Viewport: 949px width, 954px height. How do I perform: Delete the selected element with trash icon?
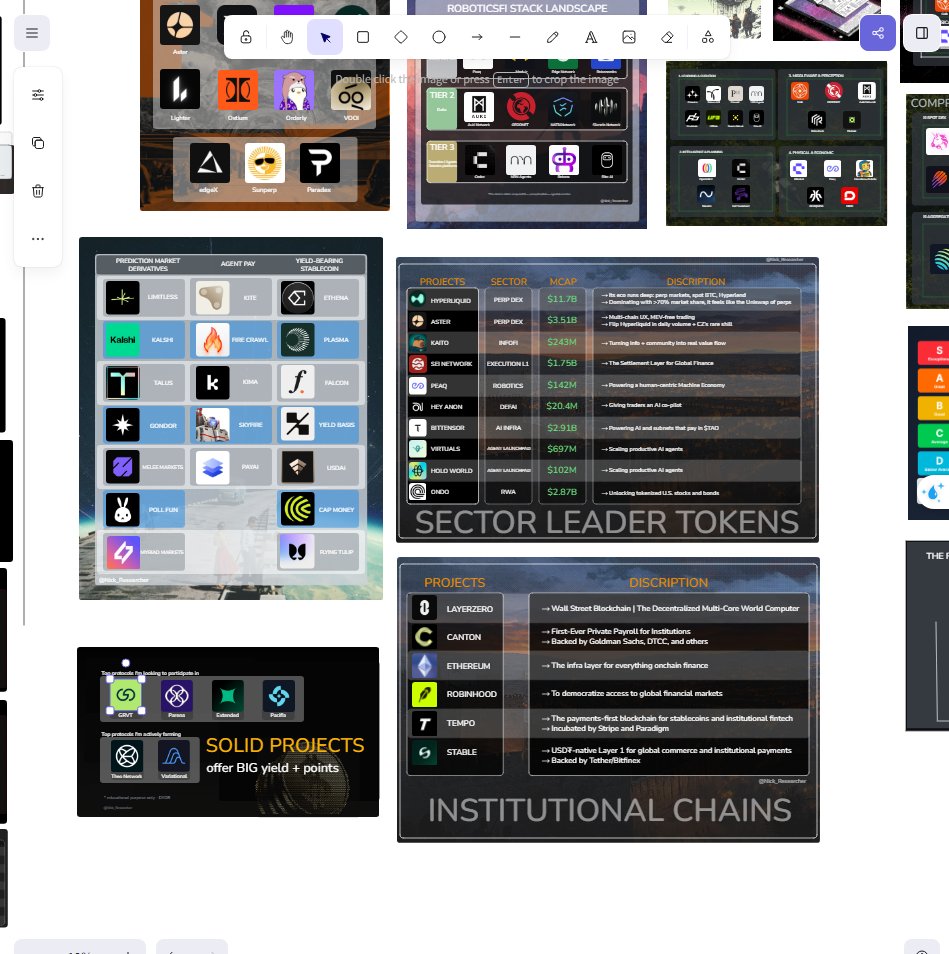[38, 191]
